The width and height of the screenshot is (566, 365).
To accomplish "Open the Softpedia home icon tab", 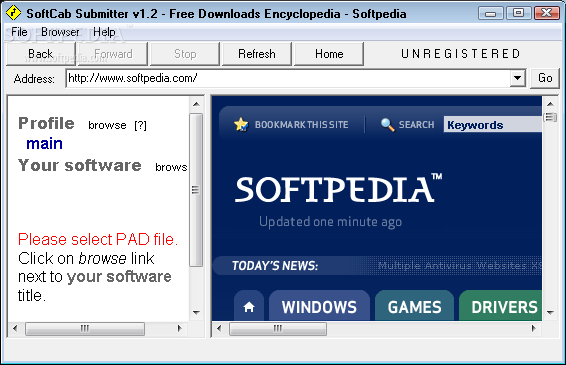I will tap(249, 307).
